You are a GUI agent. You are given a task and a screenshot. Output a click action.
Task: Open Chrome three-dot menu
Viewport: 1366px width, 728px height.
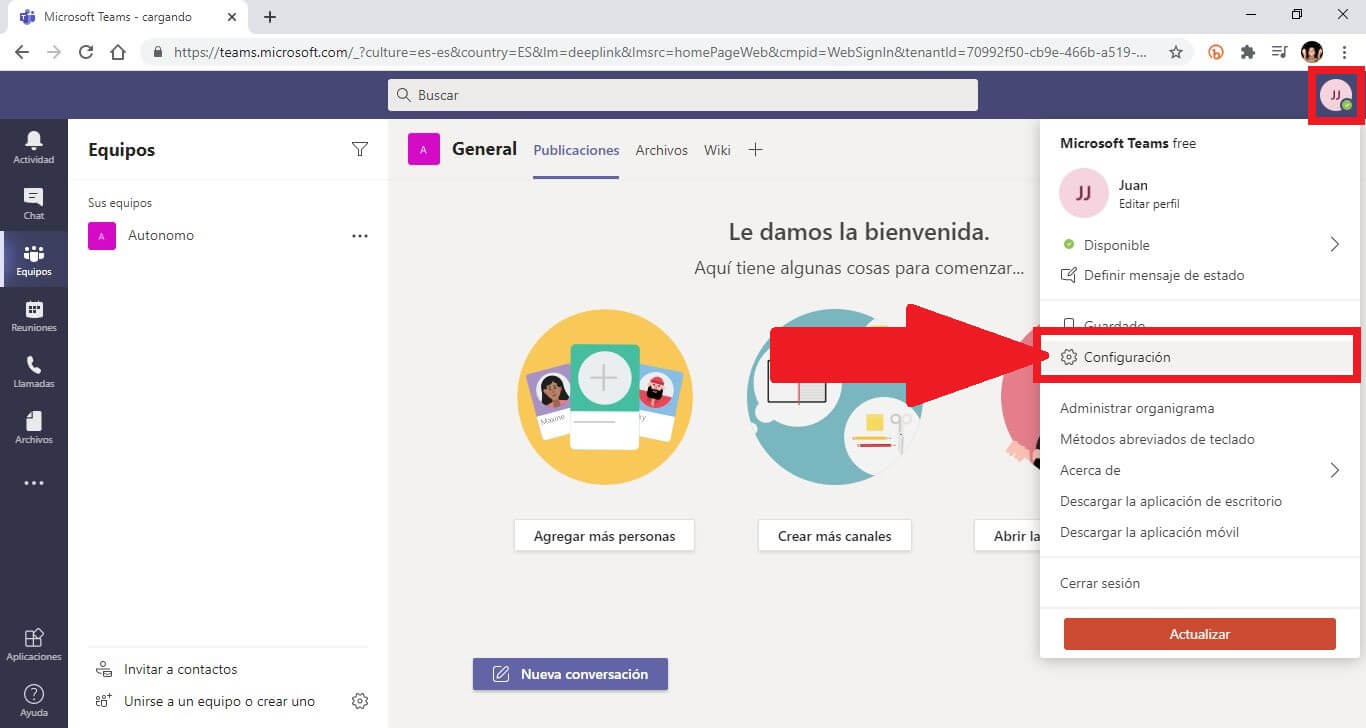tap(1343, 52)
